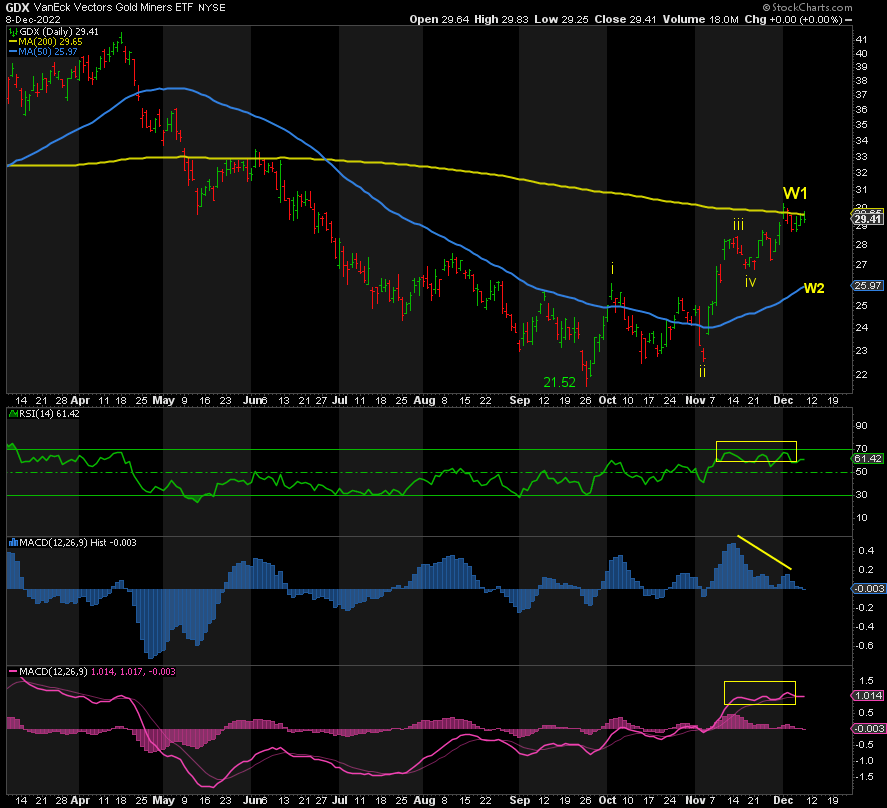Select the Open 29.64 value
The width and height of the screenshot is (887, 808).
439,19
